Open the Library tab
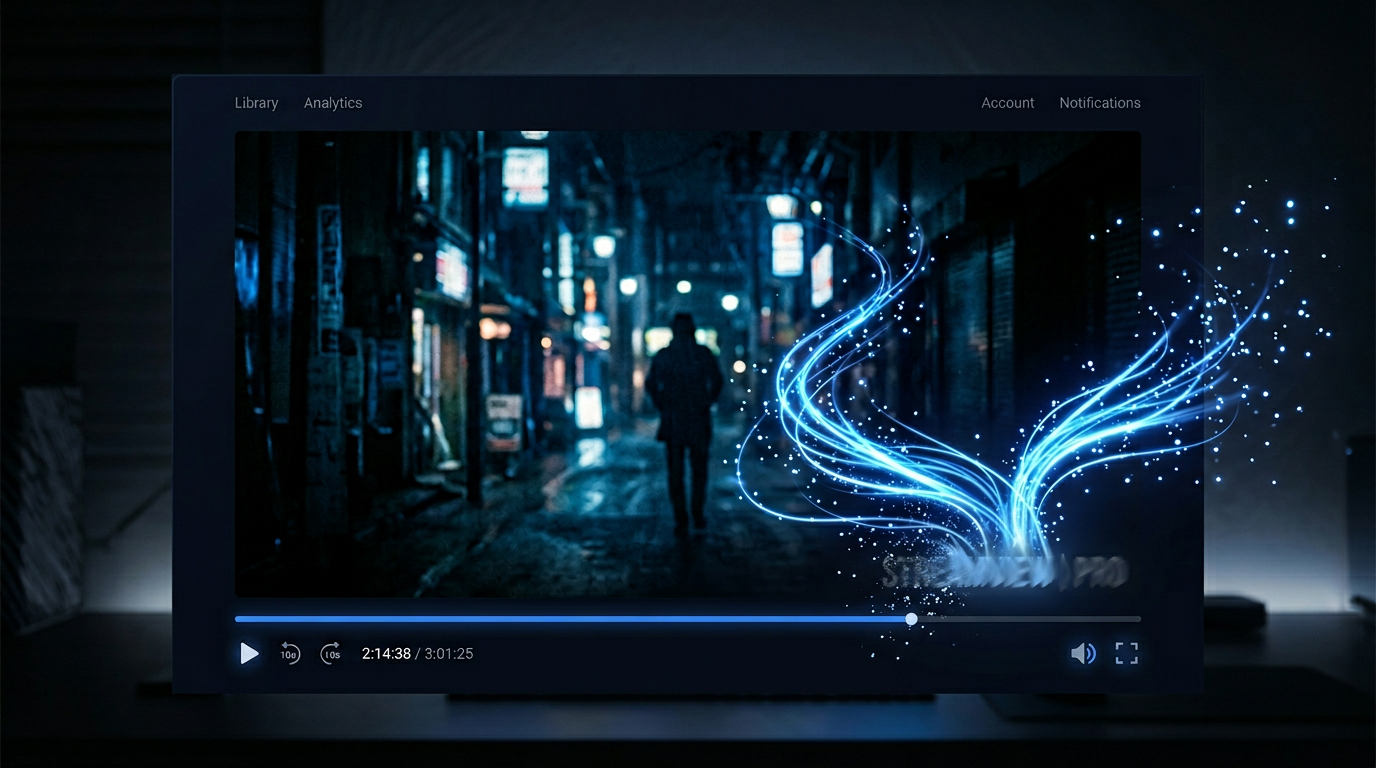Screen dimensions: 1376x768 click(256, 103)
